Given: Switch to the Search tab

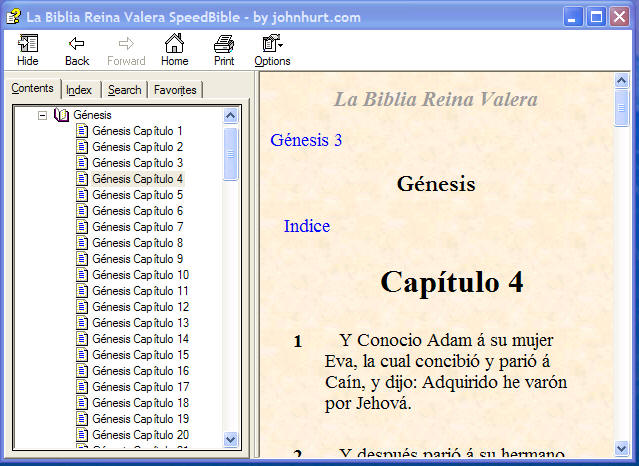Looking at the screenshot, I should point(124,90).
